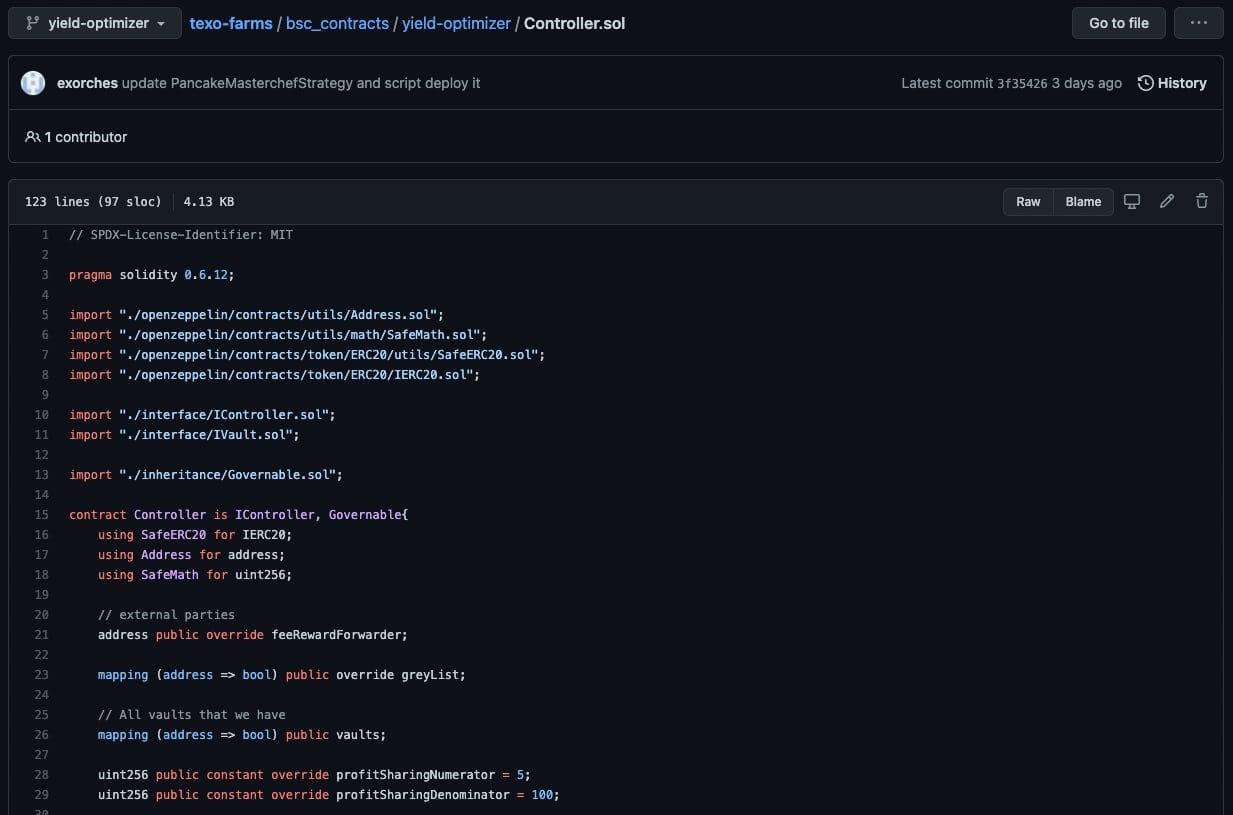The width and height of the screenshot is (1233, 815).
Task: Open the yield-optimizer folder breadcrumb link
Action: (x=456, y=23)
